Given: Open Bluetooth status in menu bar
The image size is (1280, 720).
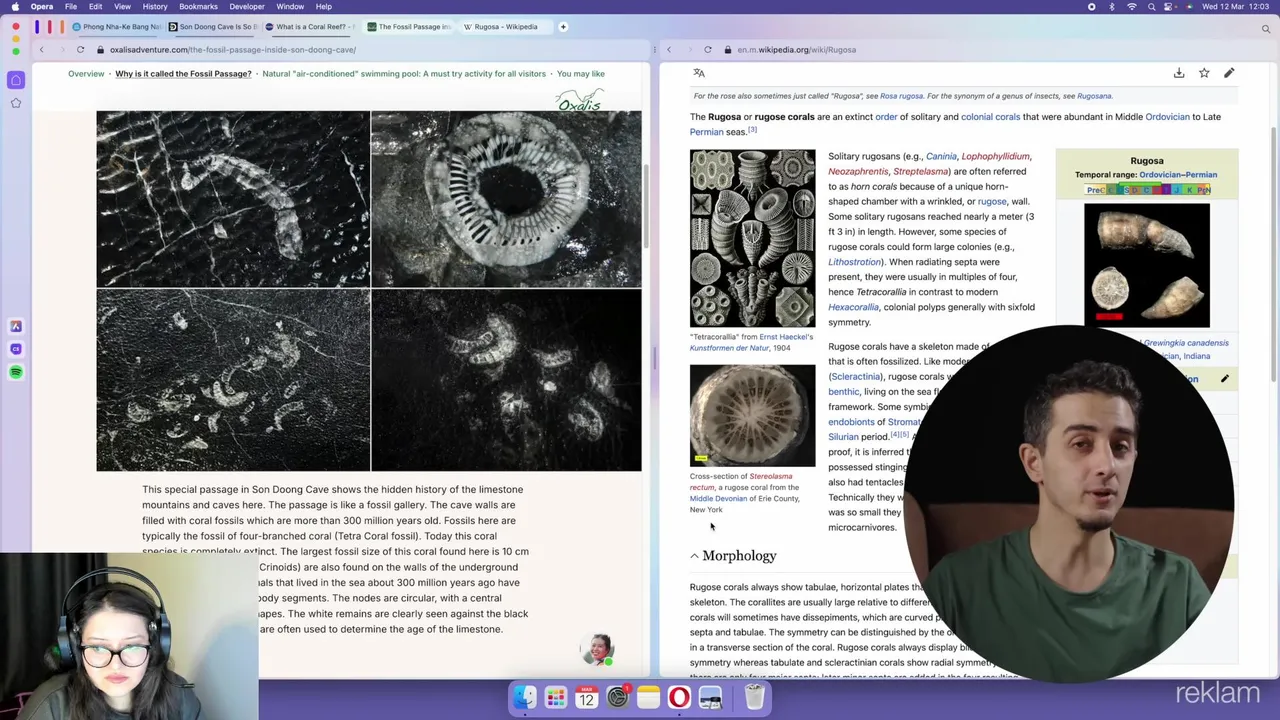Looking at the screenshot, I should [x=1111, y=7].
